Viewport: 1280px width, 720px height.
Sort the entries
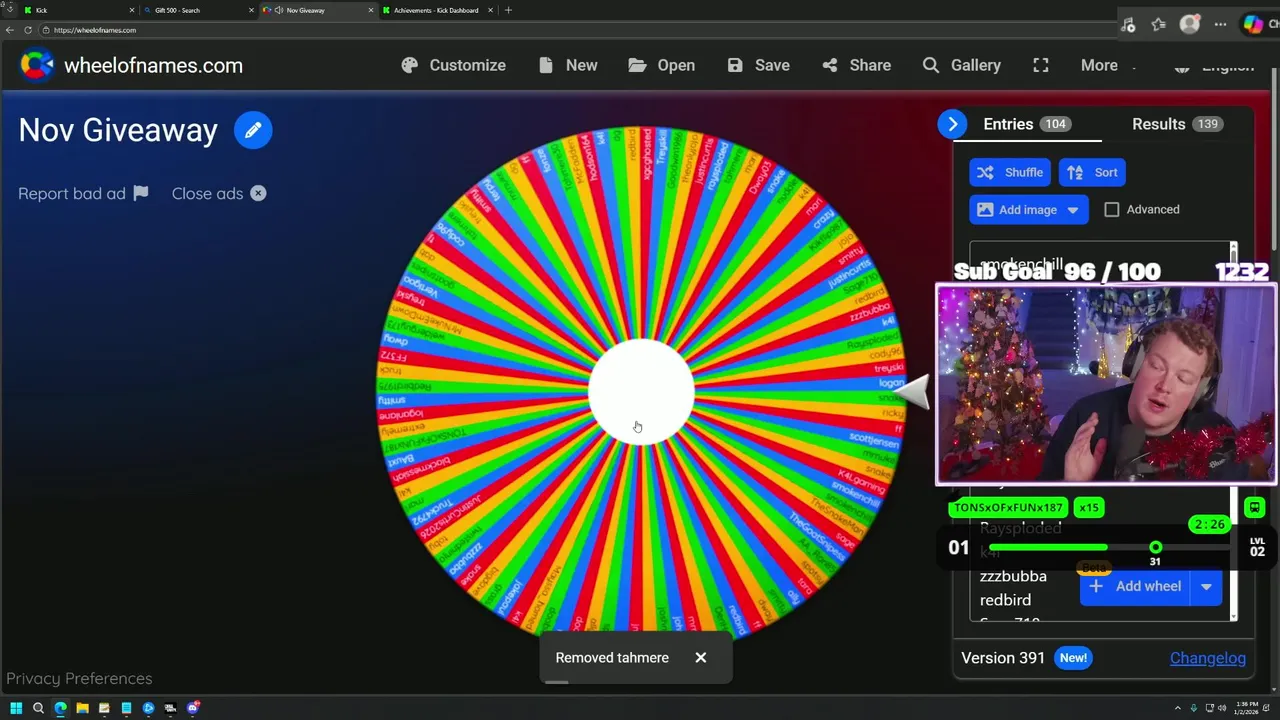1093,172
